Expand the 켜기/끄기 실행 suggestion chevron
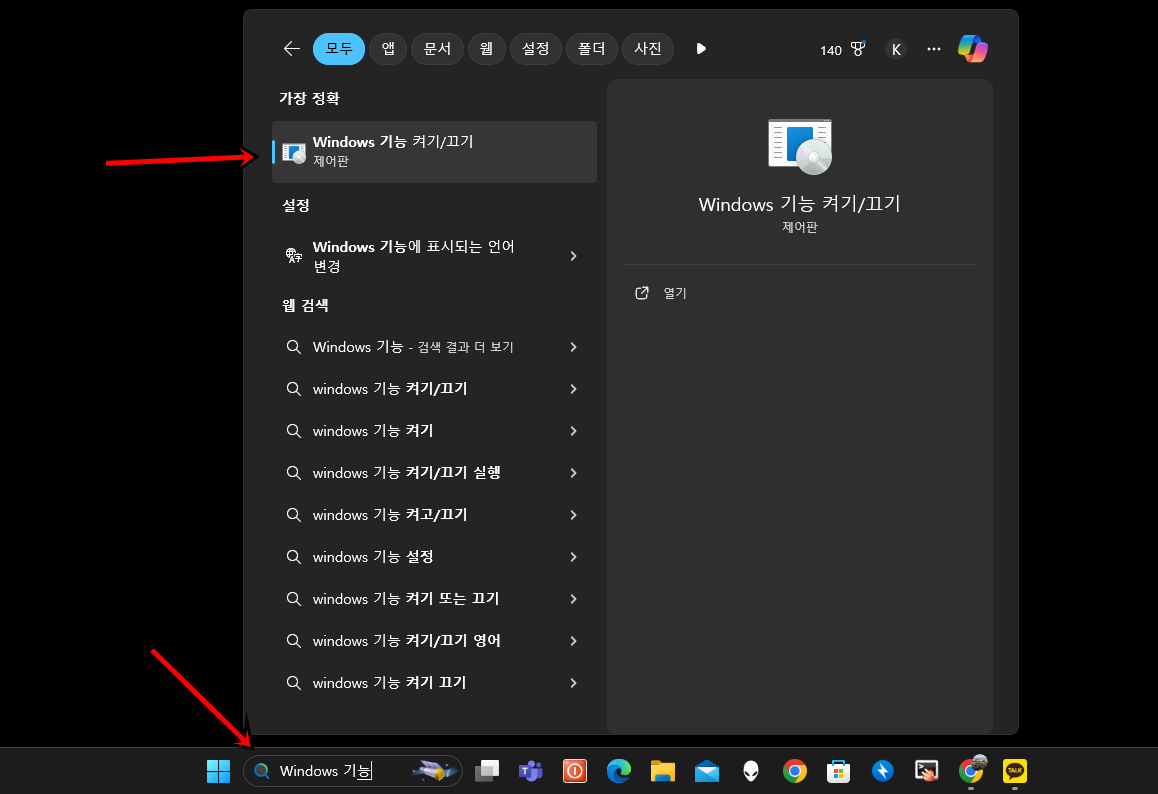 (573, 473)
